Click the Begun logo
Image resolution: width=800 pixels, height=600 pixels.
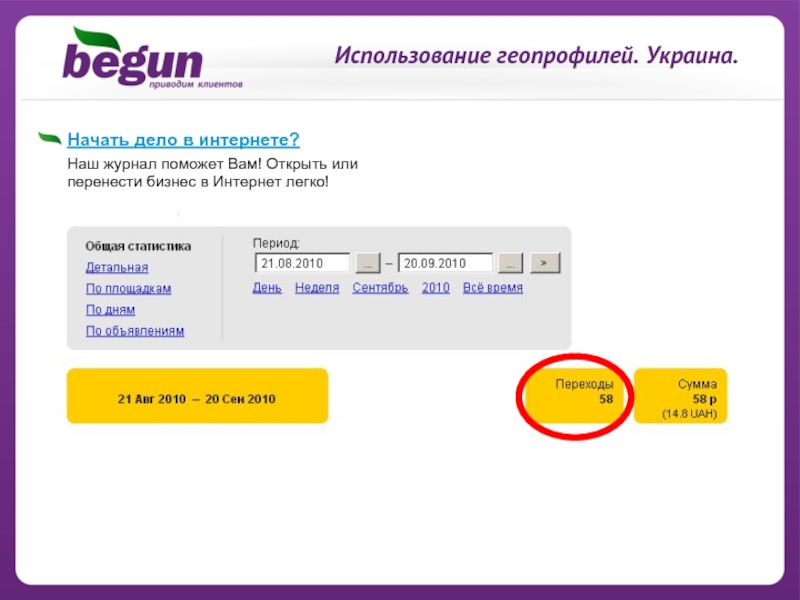tap(152, 58)
